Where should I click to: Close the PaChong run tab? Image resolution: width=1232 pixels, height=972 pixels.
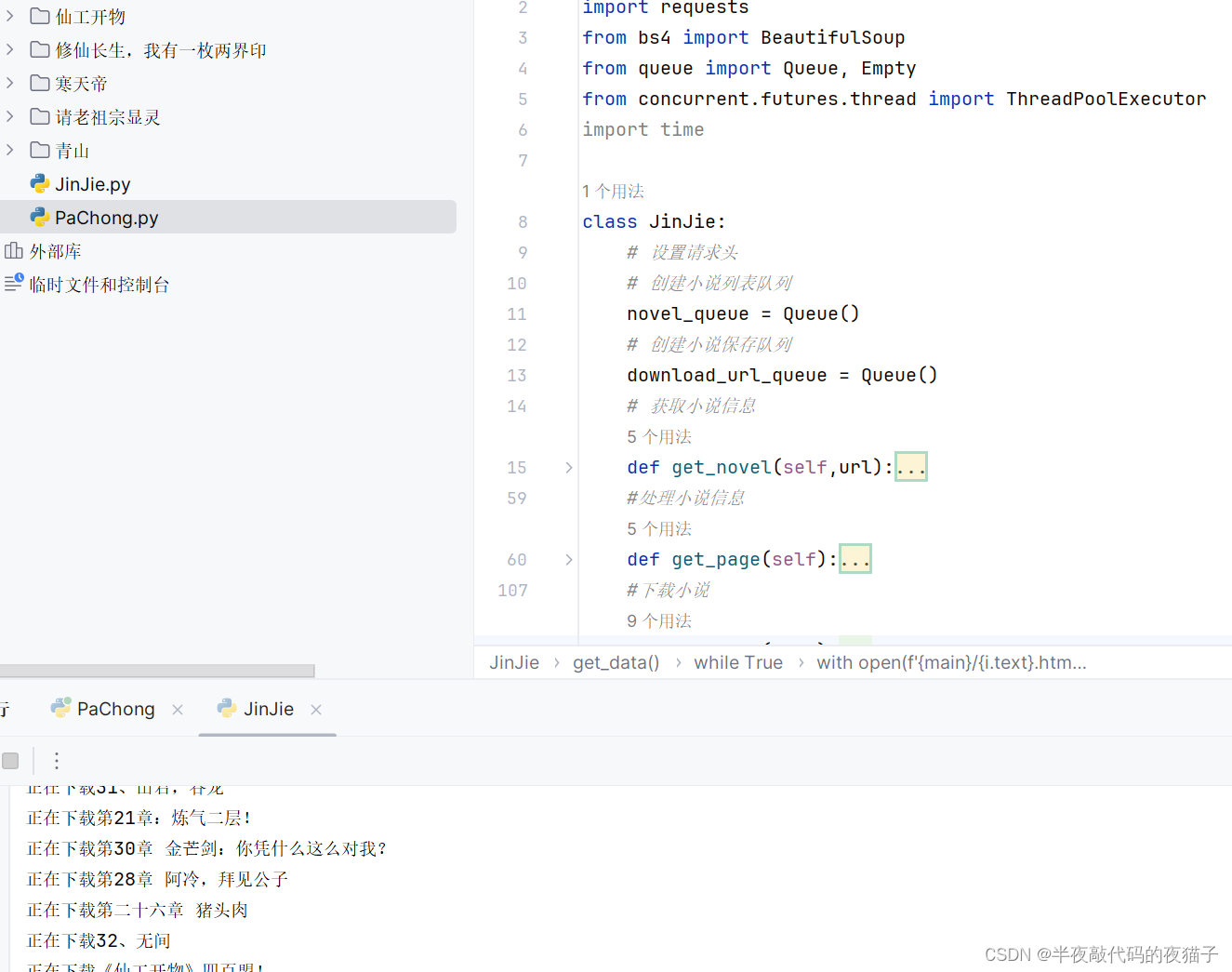(178, 710)
